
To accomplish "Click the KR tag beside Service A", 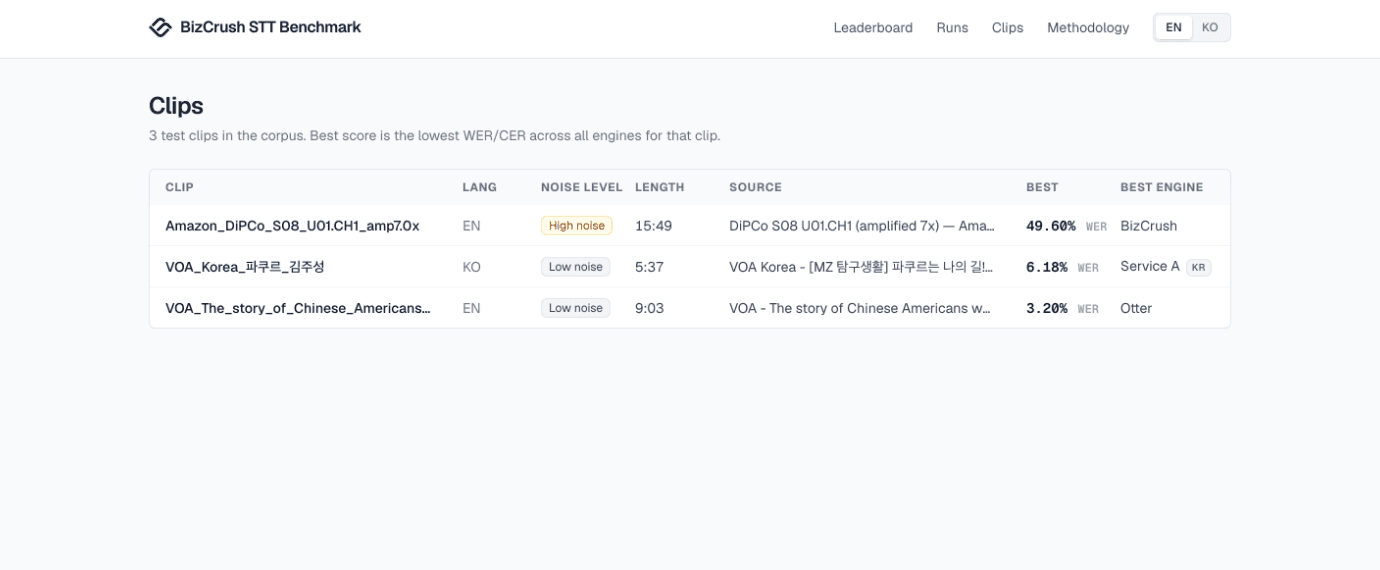I will (1199, 268).
